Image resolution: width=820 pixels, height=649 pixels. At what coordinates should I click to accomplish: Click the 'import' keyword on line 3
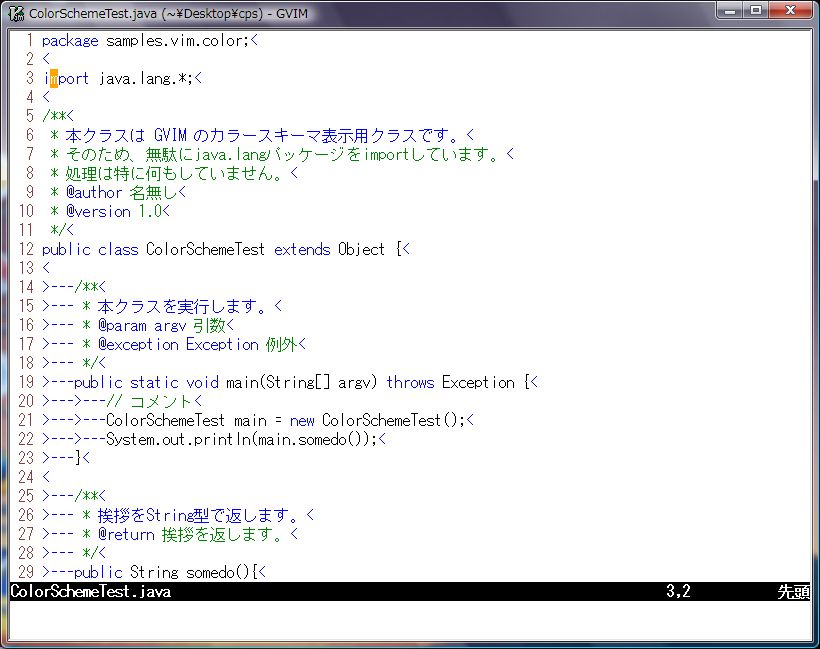[x=66, y=78]
